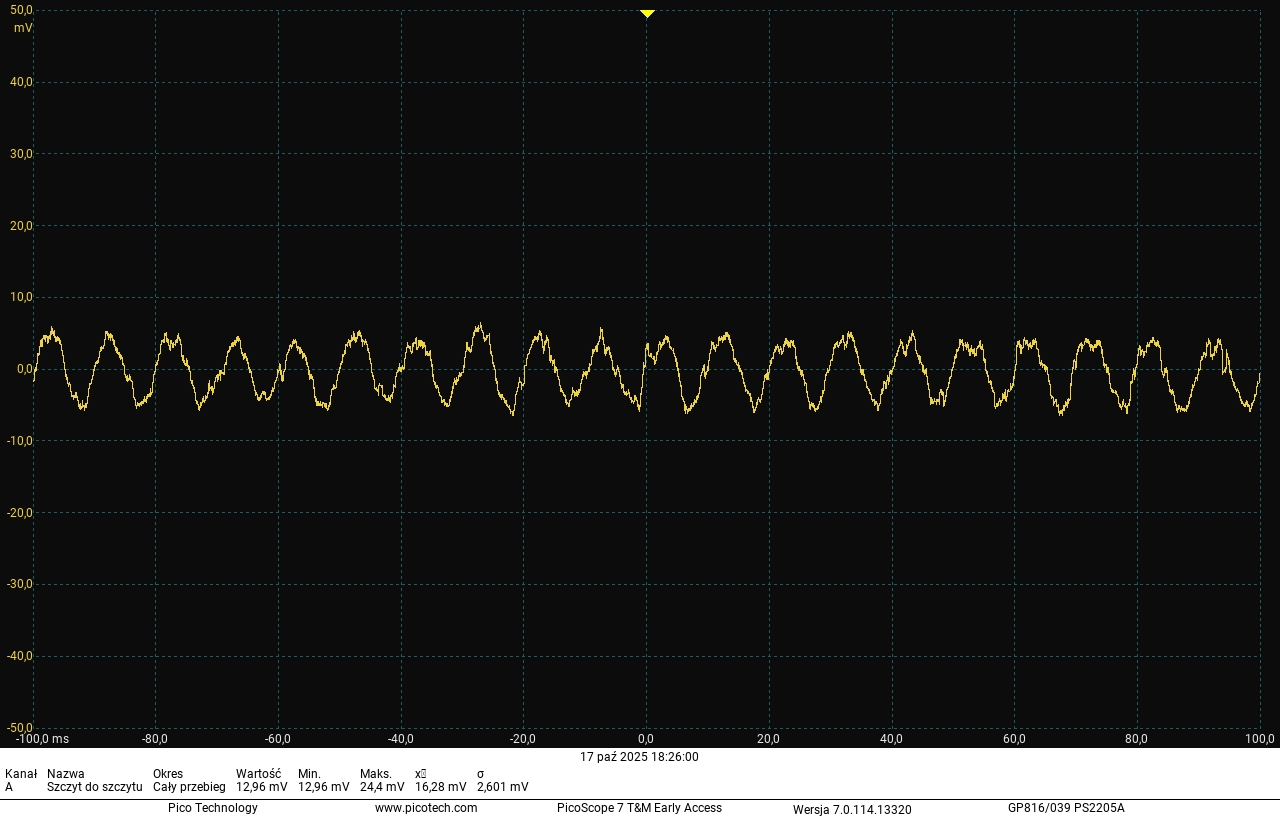Click the yellow trigger marker triangle
This screenshot has width=1280, height=816.
point(646,13)
